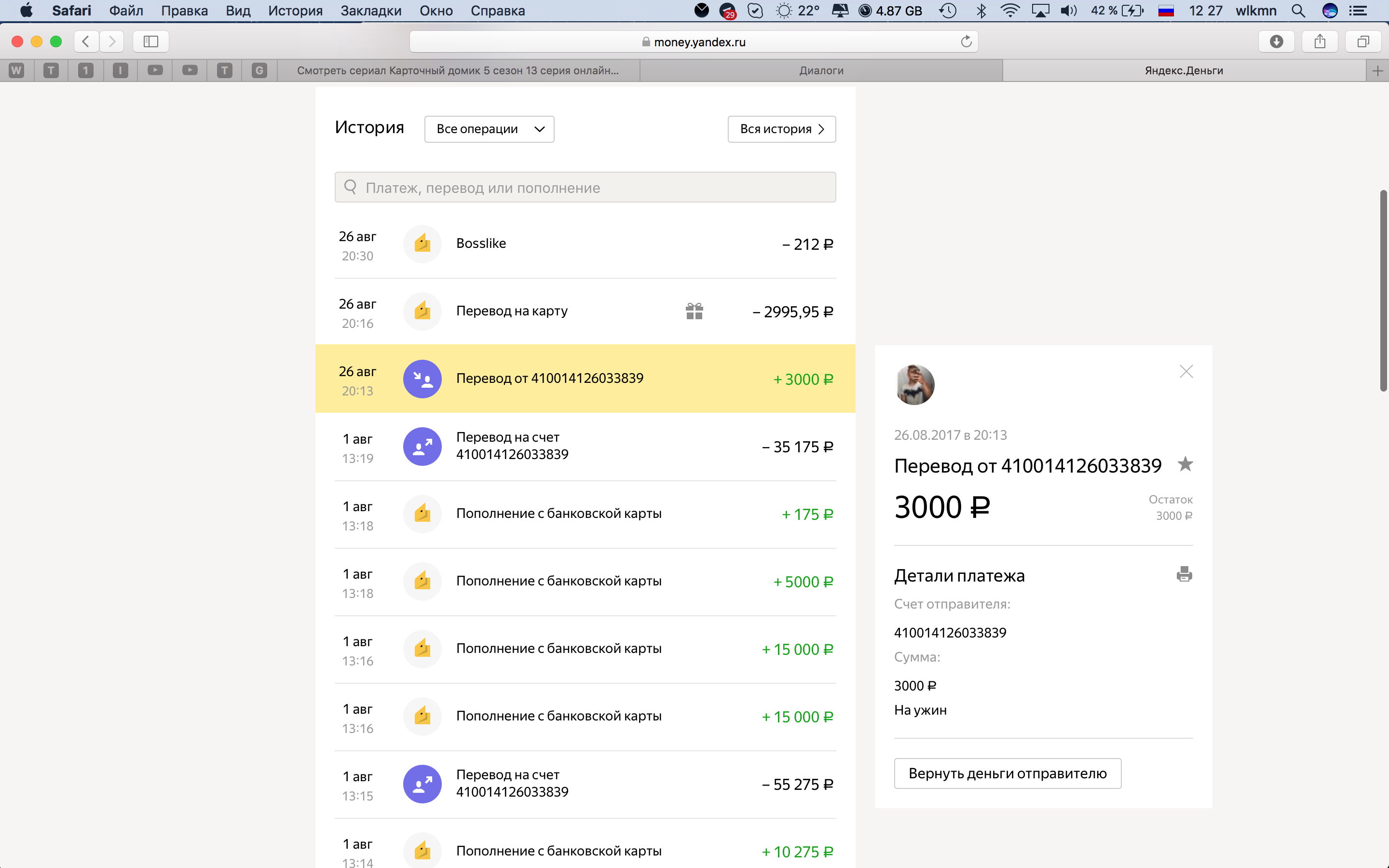
Task: Click the sender's avatar photo
Action: [914, 385]
